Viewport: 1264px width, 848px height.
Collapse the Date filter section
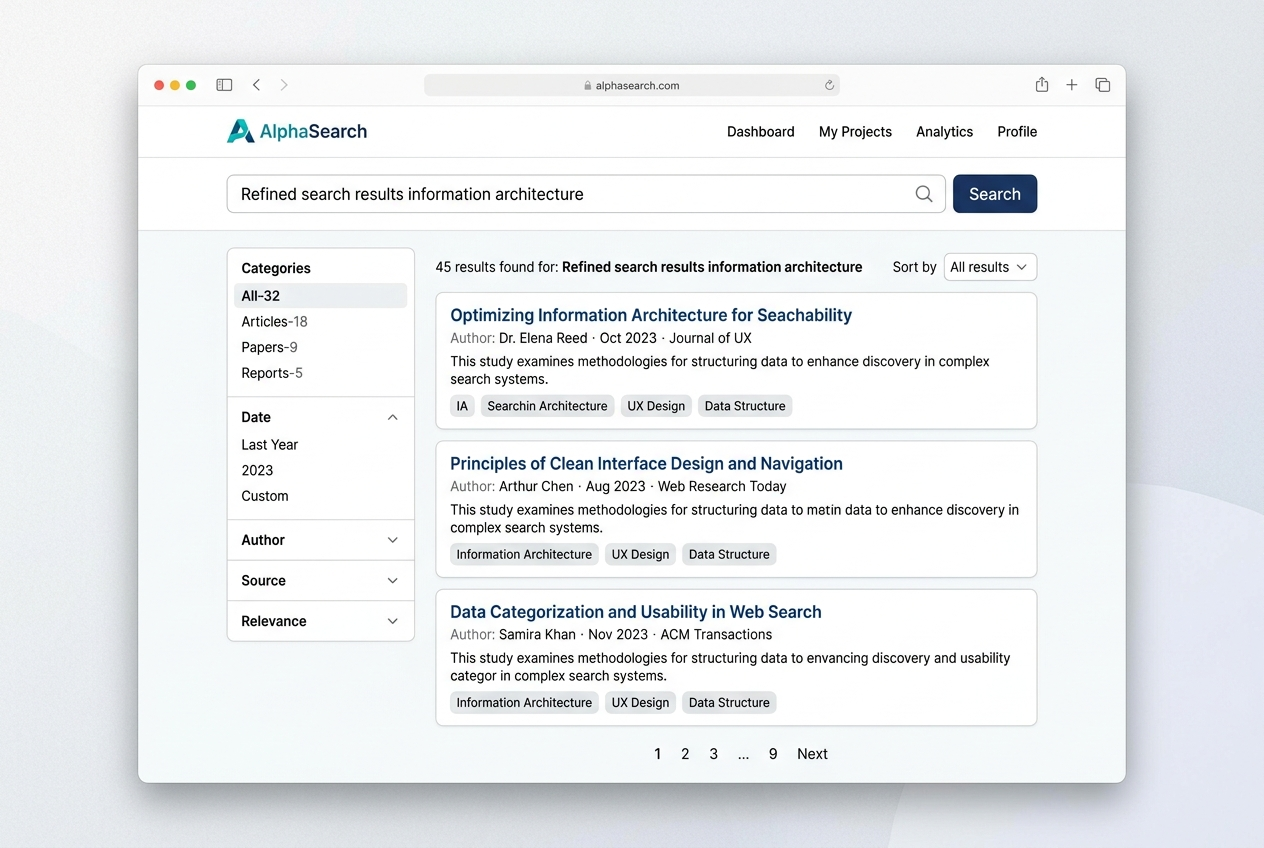(392, 417)
